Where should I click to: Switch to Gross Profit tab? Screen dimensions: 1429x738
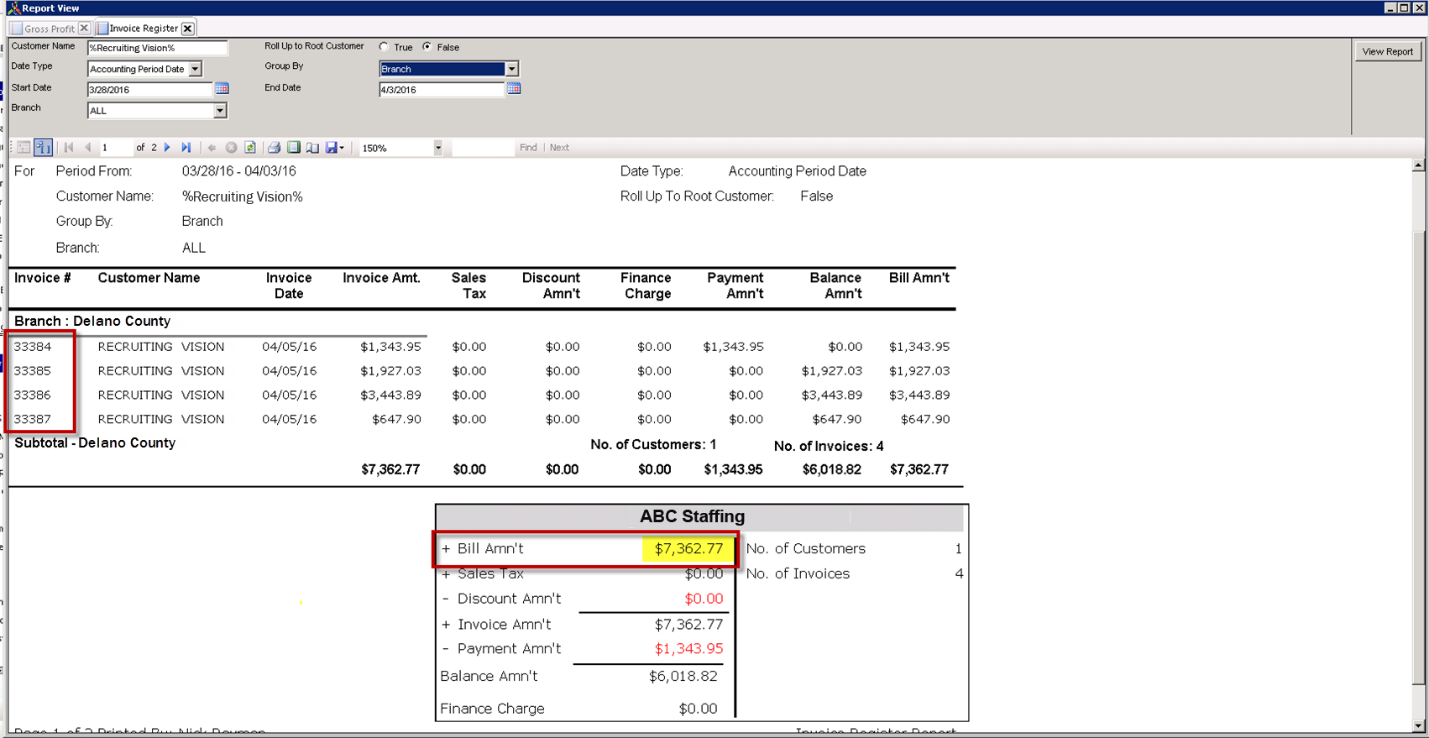50,29
